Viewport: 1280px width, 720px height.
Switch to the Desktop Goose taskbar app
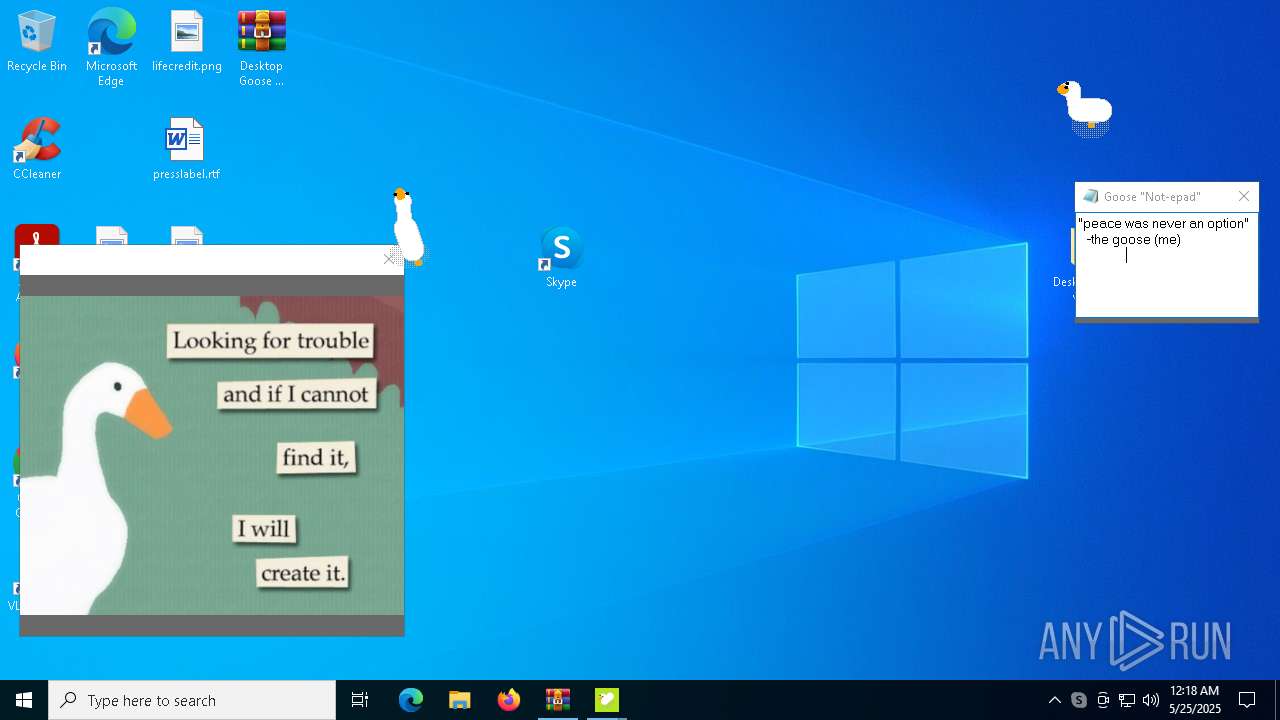tap(607, 700)
